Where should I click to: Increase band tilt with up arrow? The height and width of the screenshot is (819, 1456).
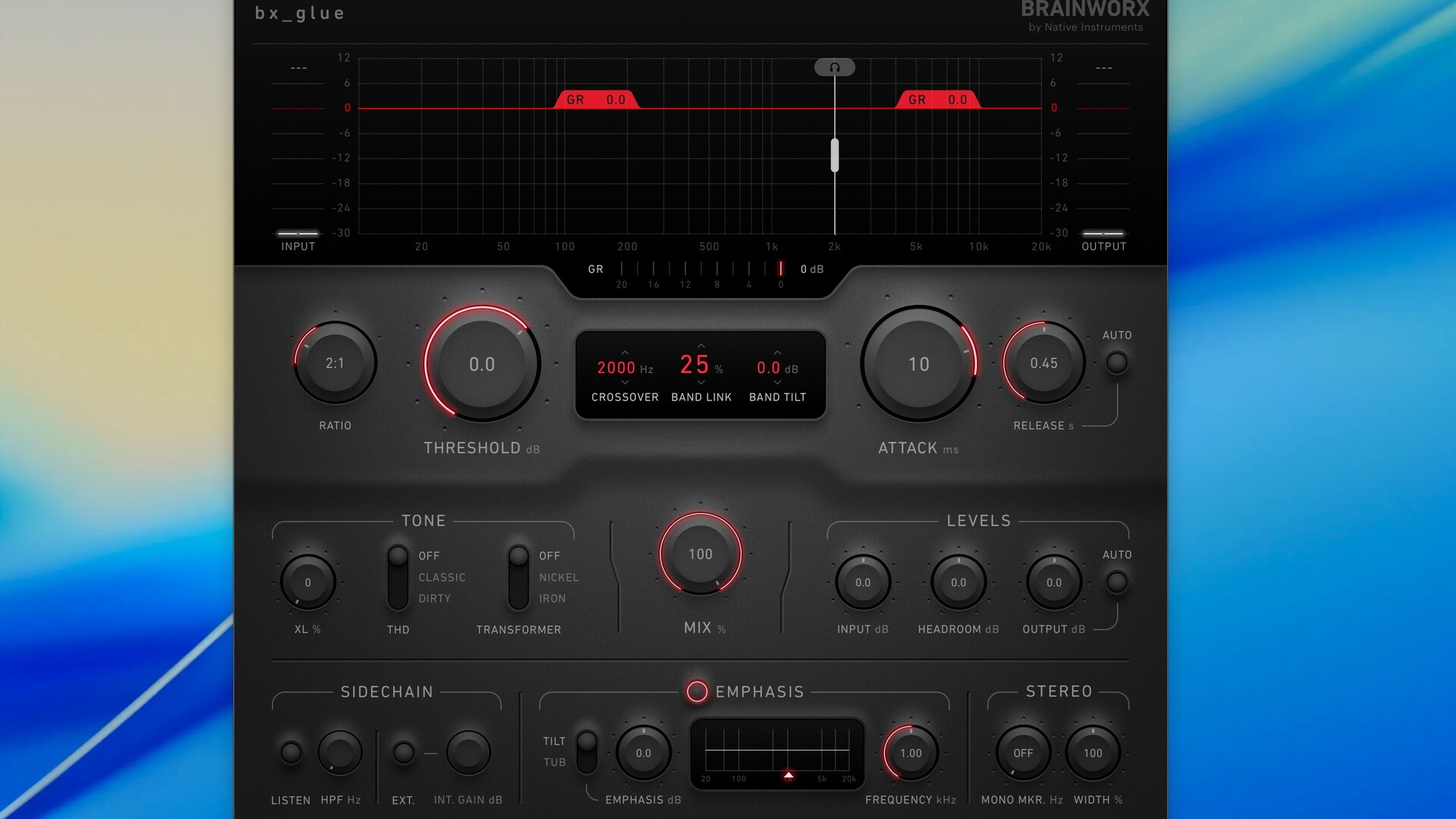pyautogui.click(x=777, y=353)
